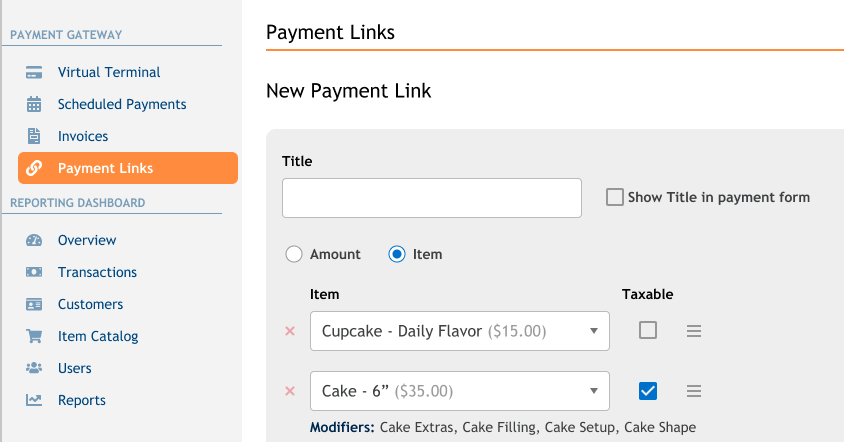Image resolution: width=844 pixels, height=442 pixels.
Task: Go to Transactions in the sidebar
Action: [97, 272]
